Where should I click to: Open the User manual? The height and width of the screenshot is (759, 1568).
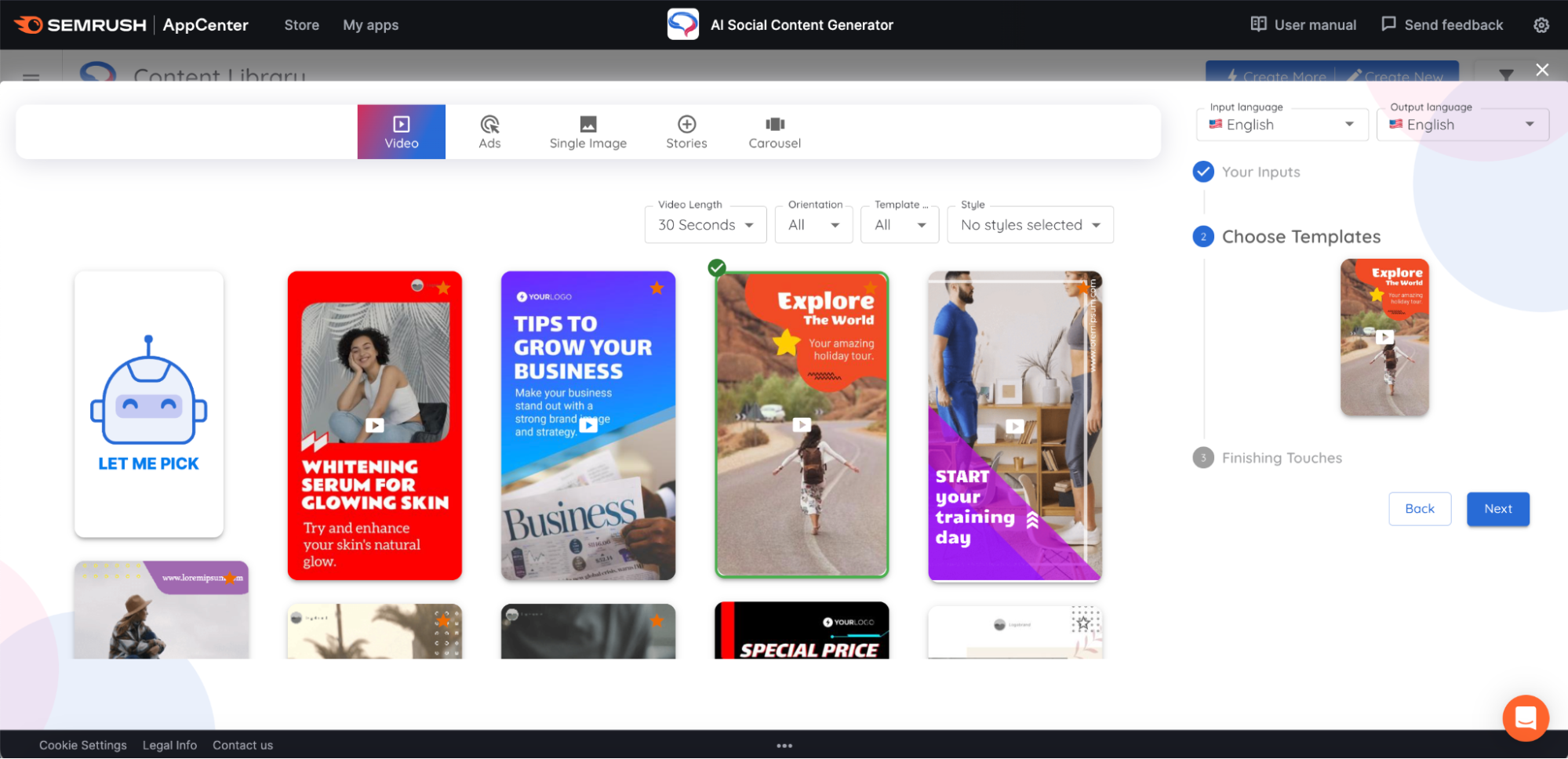click(1302, 24)
